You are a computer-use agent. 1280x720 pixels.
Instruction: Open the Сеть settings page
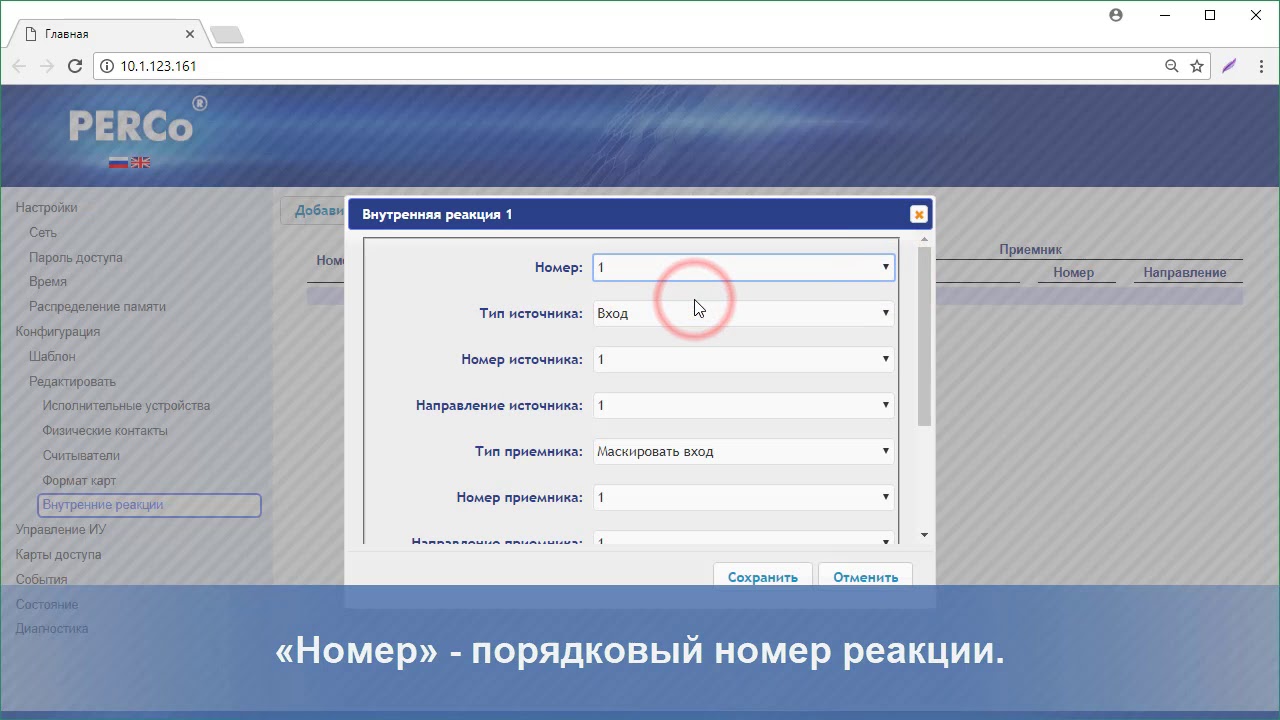coord(43,232)
